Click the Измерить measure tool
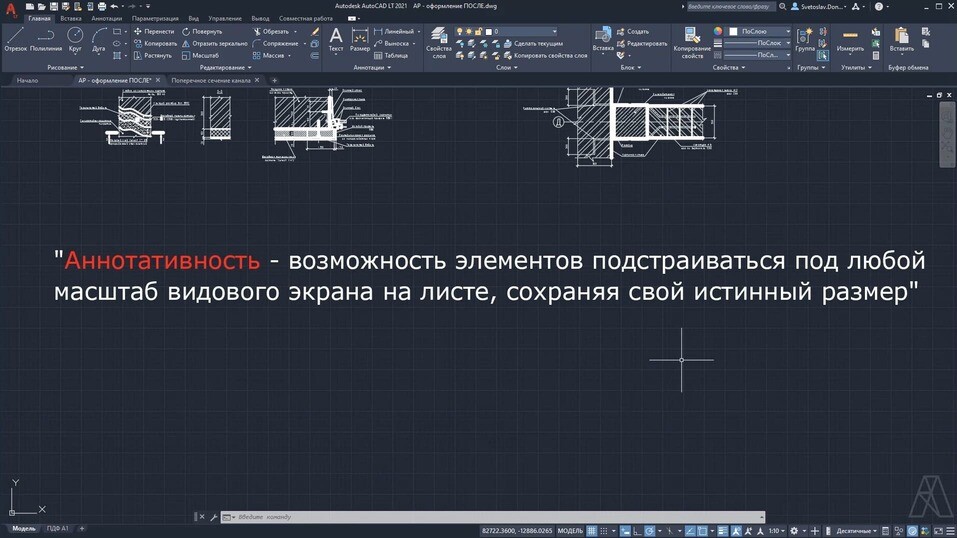The width and height of the screenshot is (957, 538). (850, 40)
